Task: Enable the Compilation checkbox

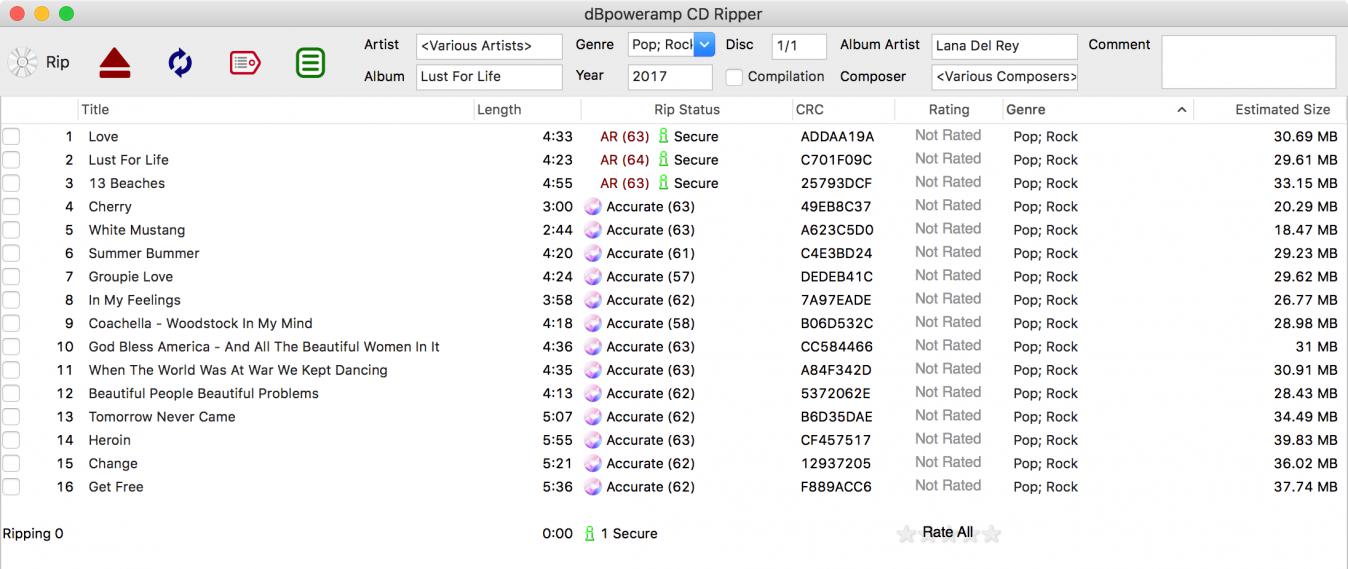Action: [x=734, y=77]
